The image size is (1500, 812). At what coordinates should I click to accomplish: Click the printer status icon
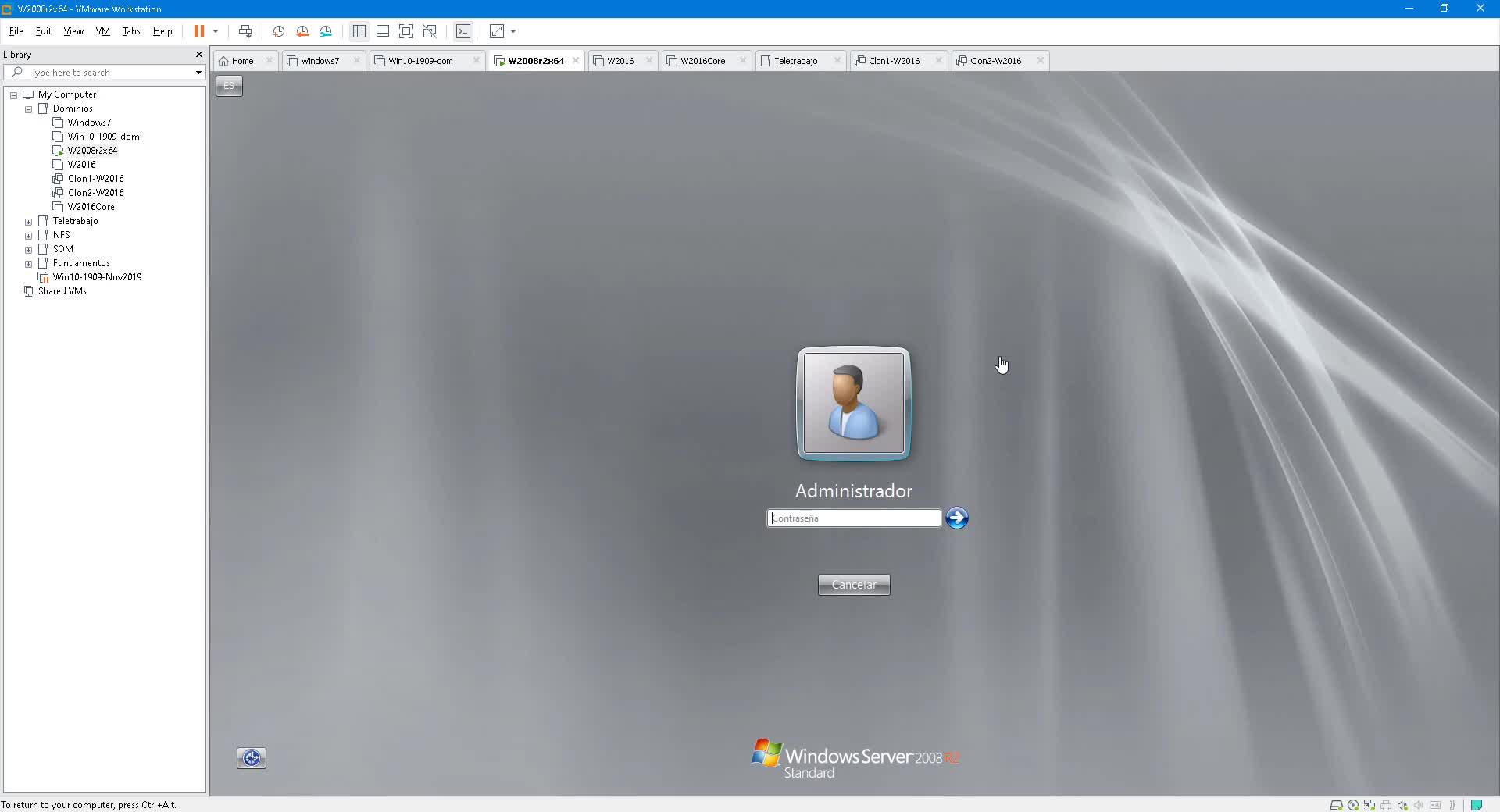tap(1386, 805)
